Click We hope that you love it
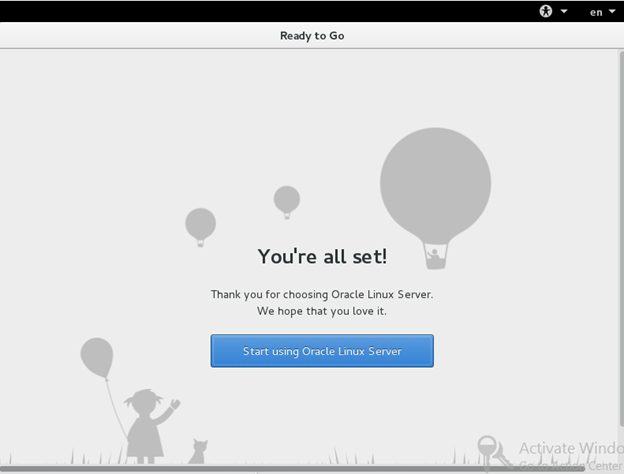 [x=322, y=311]
